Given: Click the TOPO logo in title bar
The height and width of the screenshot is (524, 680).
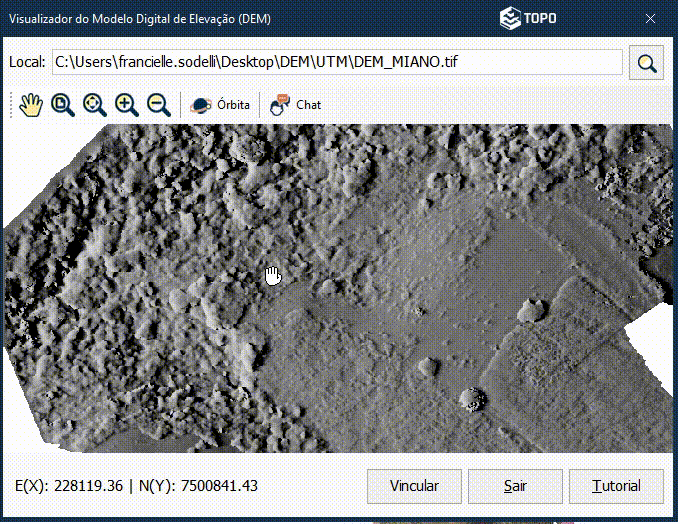Looking at the screenshot, I should point(529,19).
